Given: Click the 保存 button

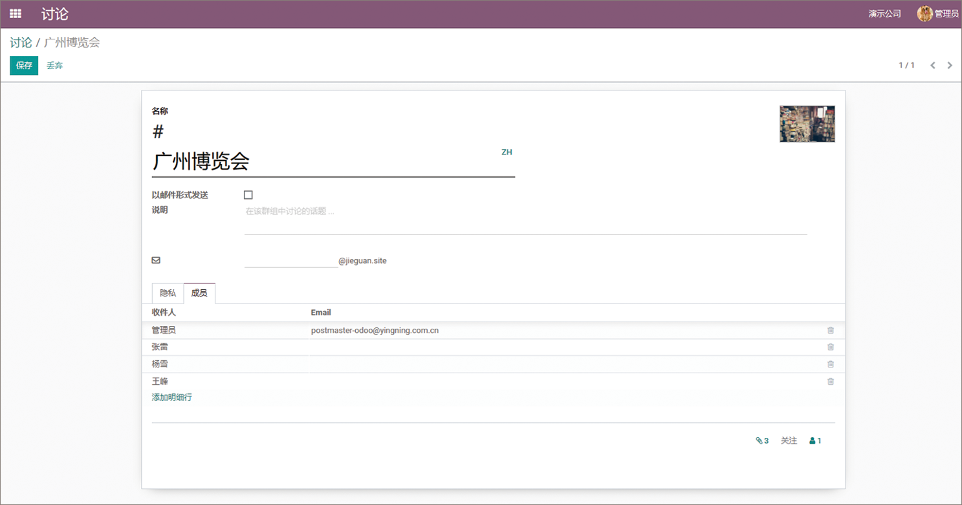Looking at the screenshot, I should (23, 65).
